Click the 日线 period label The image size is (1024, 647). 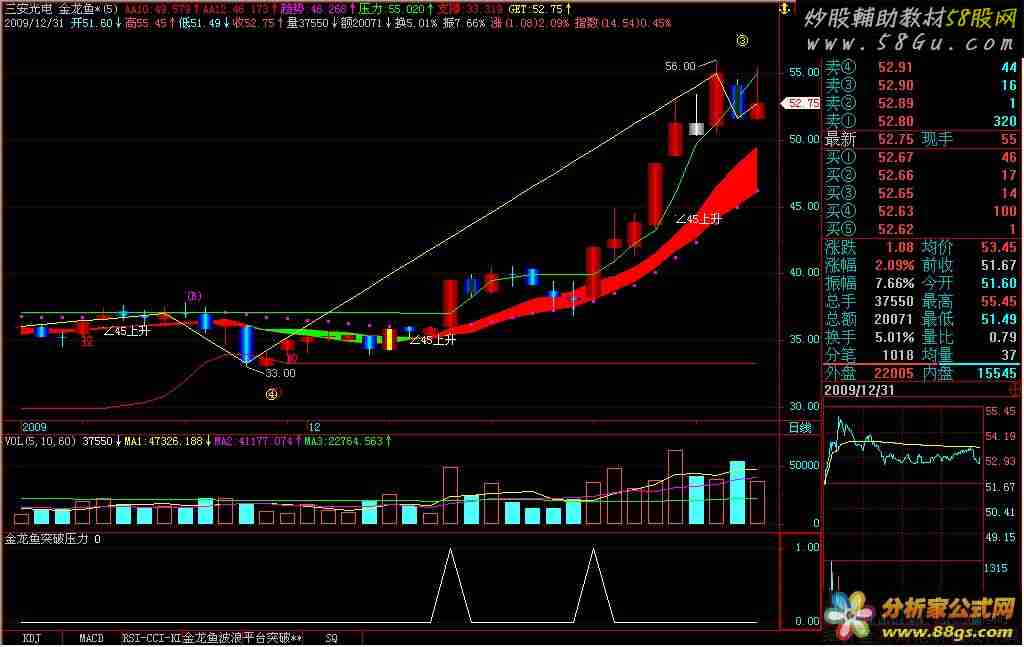point(800,428)
